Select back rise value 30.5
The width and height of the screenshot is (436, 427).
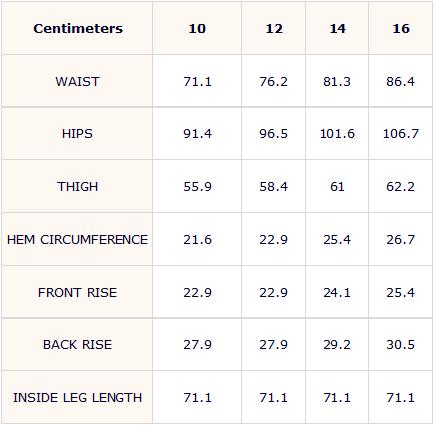click(401, 344)
